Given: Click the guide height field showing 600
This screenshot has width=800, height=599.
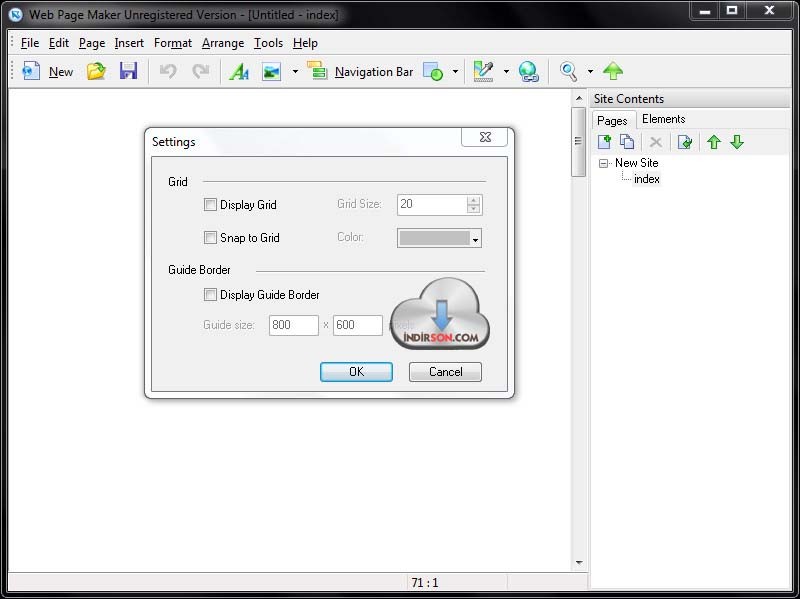Looking at the screenshot, I should tap(358, 325).
